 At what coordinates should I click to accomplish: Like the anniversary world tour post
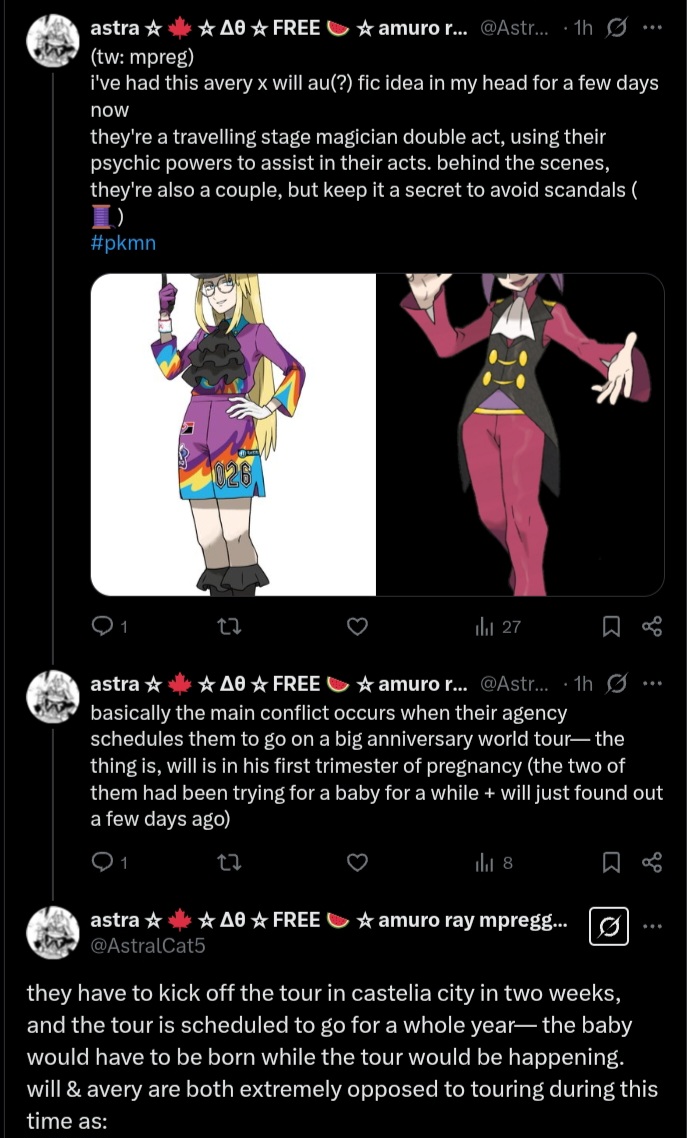357,861
